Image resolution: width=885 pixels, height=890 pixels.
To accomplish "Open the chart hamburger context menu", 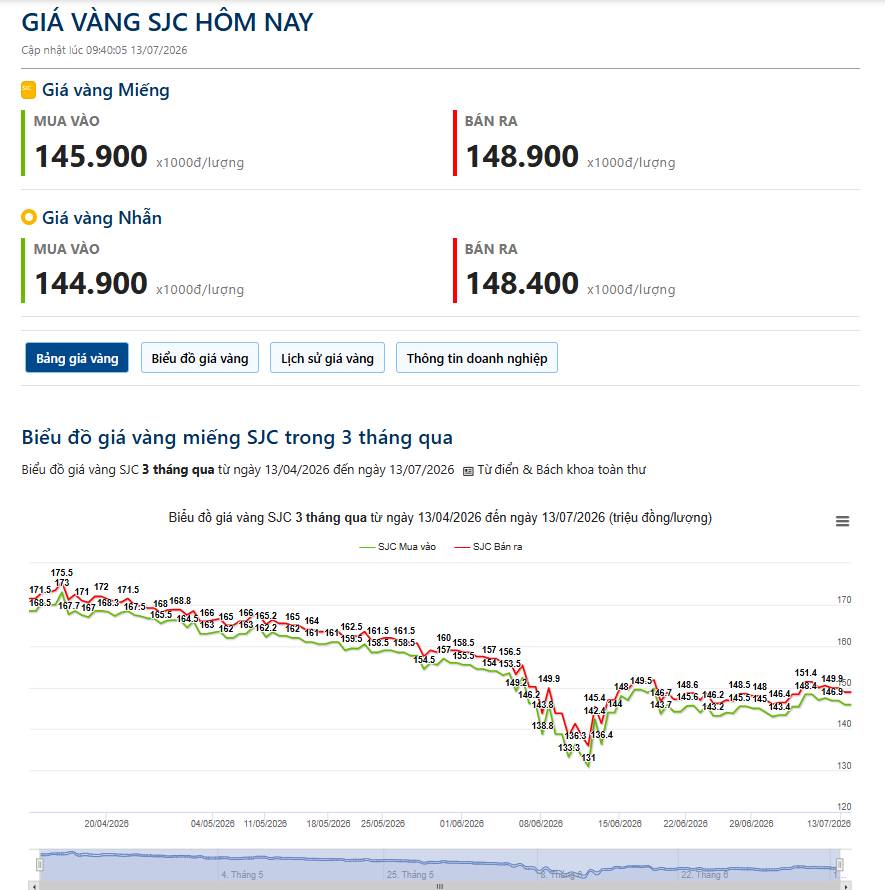I will (842, 521).
